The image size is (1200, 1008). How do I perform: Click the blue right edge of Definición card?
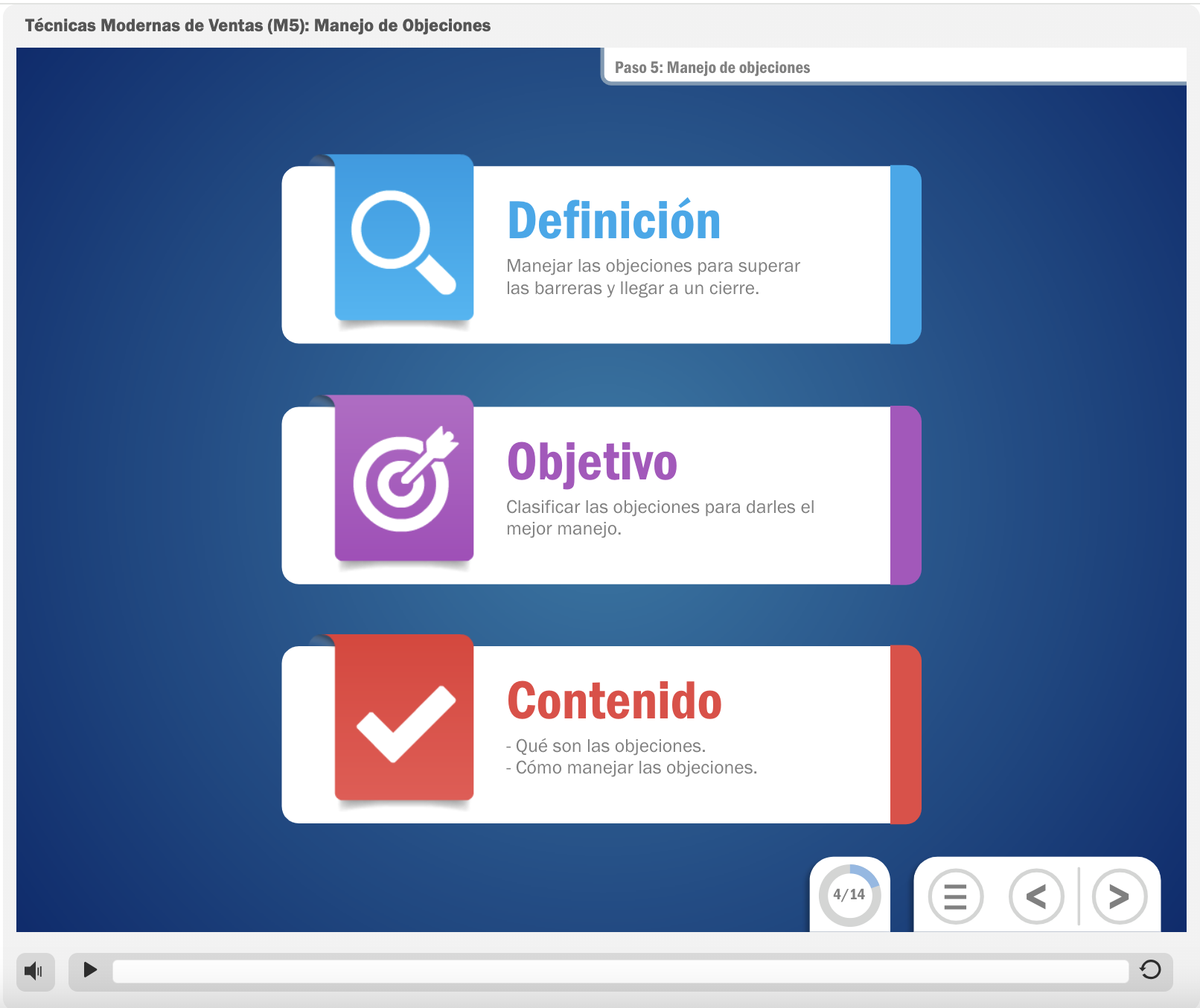click(x=905, y=255)
